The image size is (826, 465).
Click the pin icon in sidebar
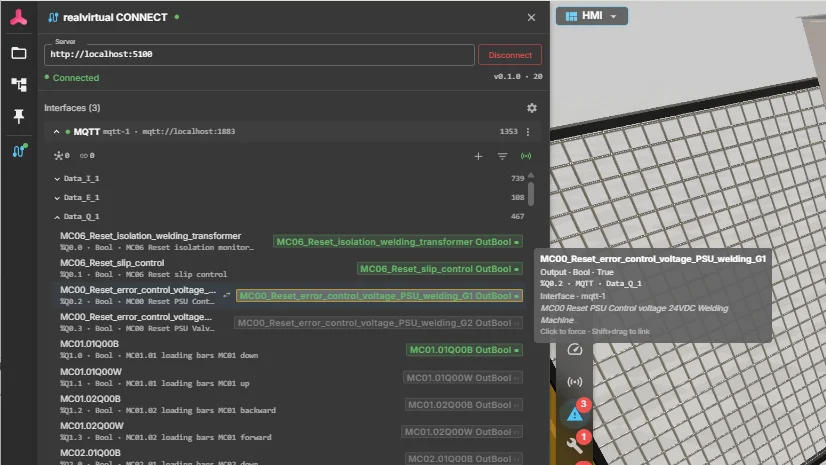(19, 116)
